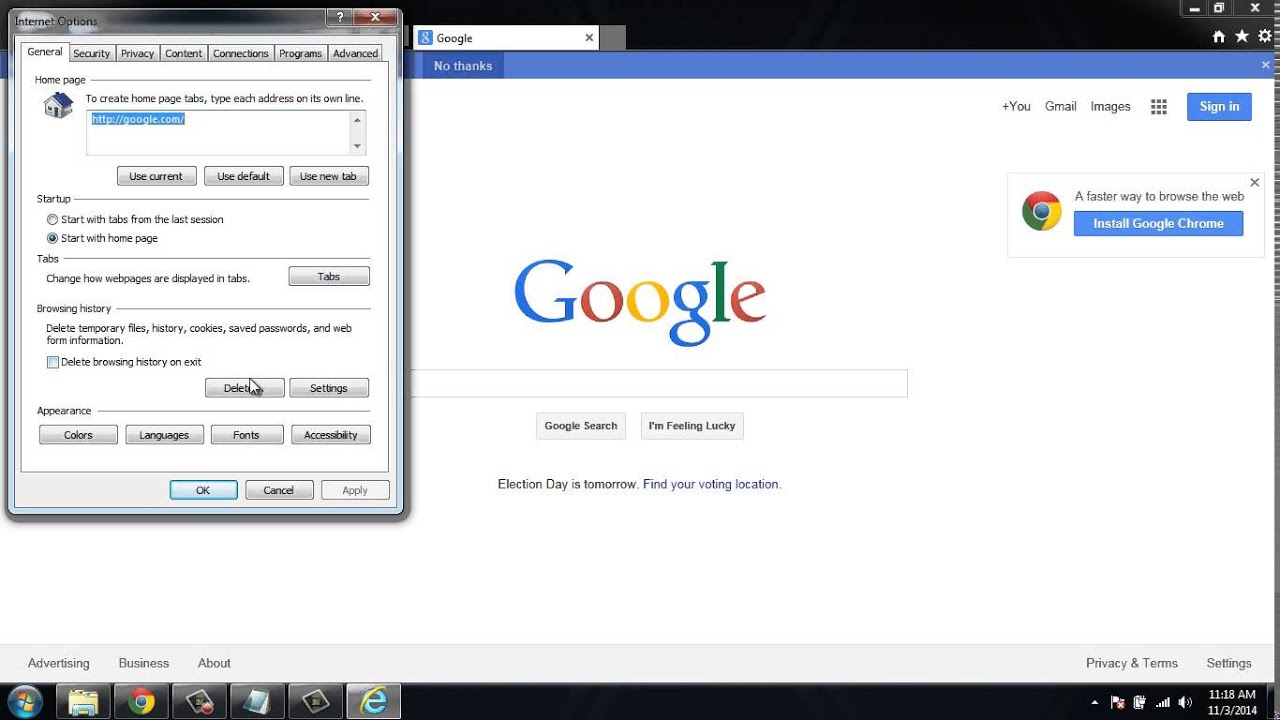Click the network signal tray icon
The height and width of the screenshot is (720, 1280).
coord(1162,702)
